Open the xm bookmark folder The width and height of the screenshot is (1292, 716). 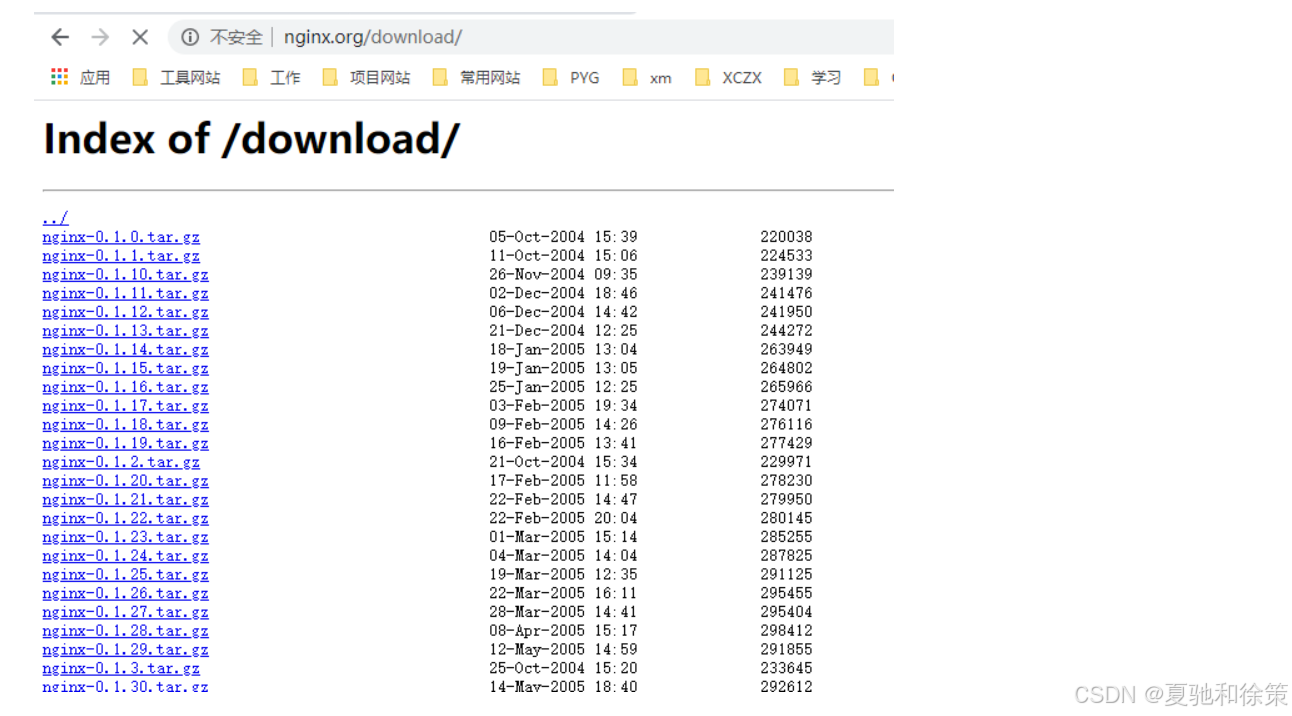point(647,77)
